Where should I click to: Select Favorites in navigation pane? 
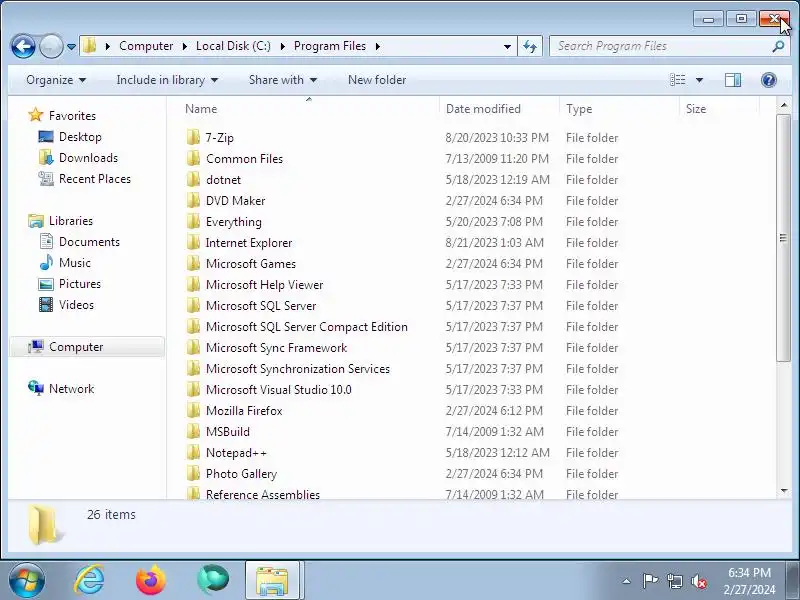72,116
